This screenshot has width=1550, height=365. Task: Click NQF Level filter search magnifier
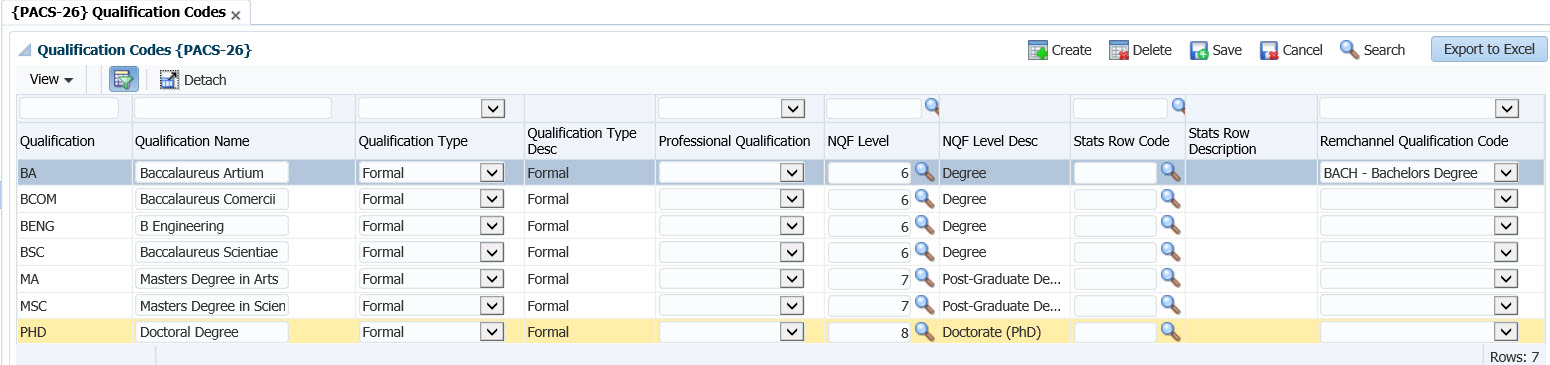click(x=932, y=105)
